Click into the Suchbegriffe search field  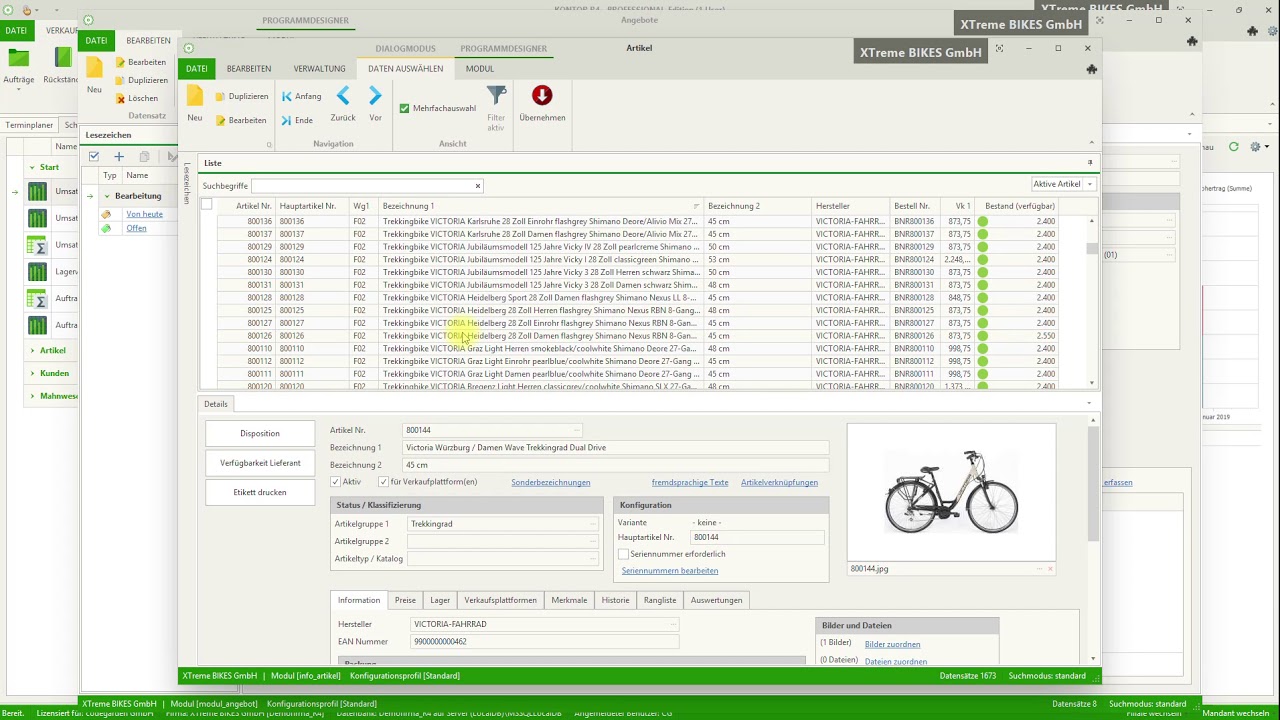point(362,186)
